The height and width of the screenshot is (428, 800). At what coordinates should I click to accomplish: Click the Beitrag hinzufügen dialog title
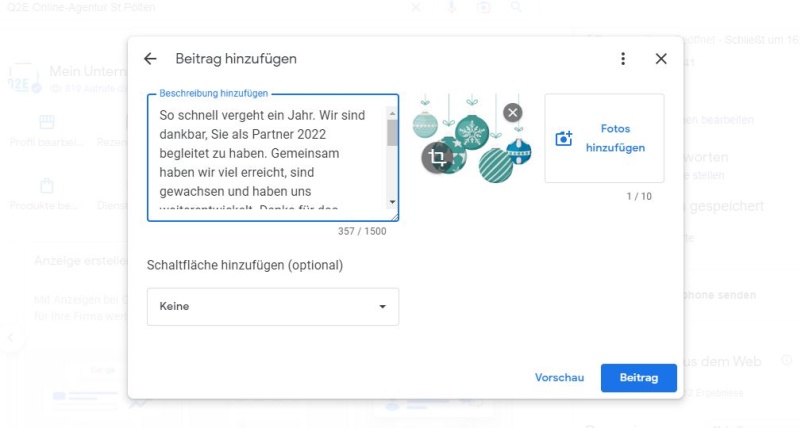(236, 59)
